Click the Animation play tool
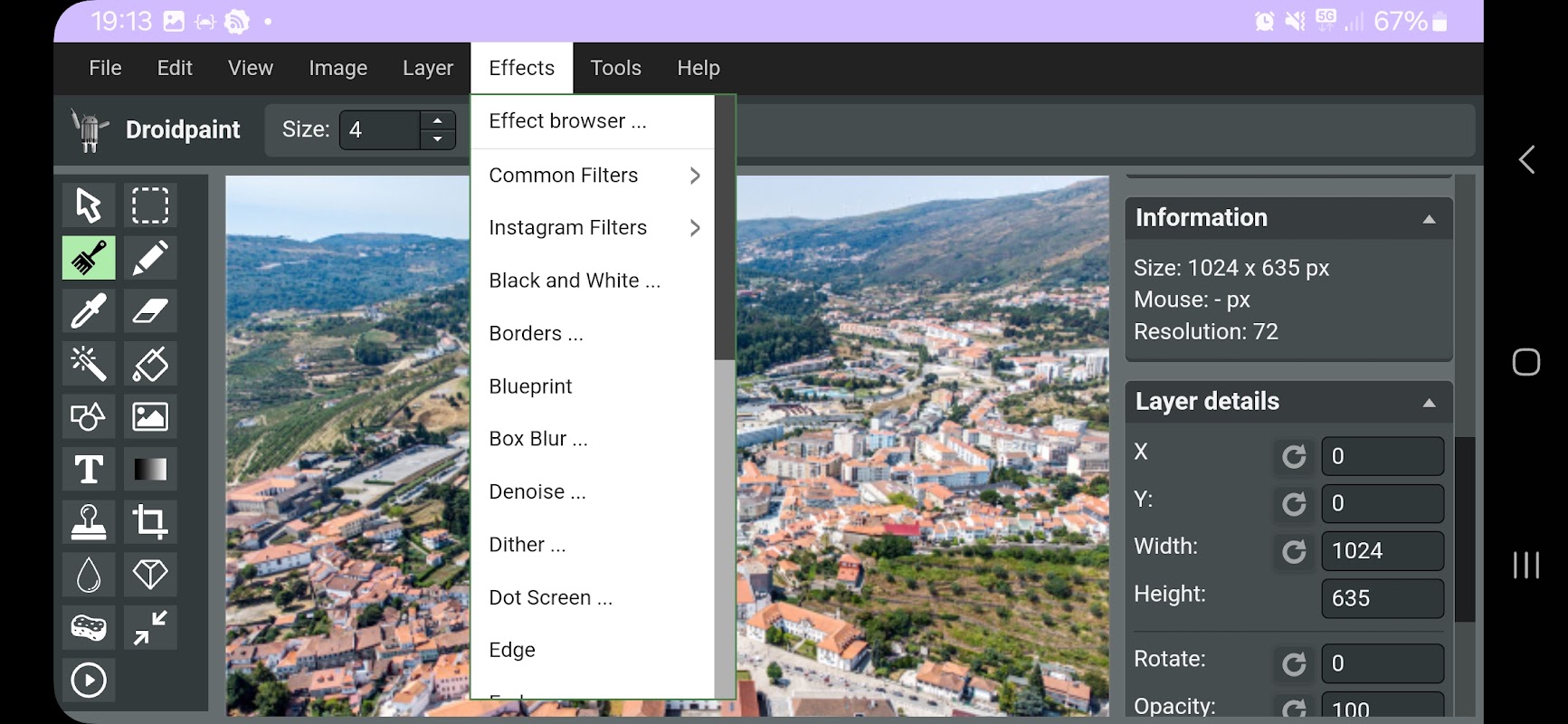This screenshot has width=1568, height=724. (x=89, y=680)
